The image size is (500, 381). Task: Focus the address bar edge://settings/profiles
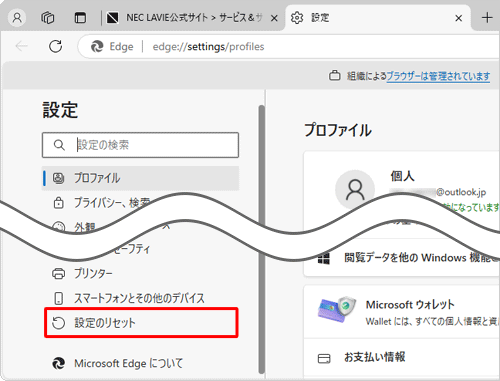[x=208, y=47]
